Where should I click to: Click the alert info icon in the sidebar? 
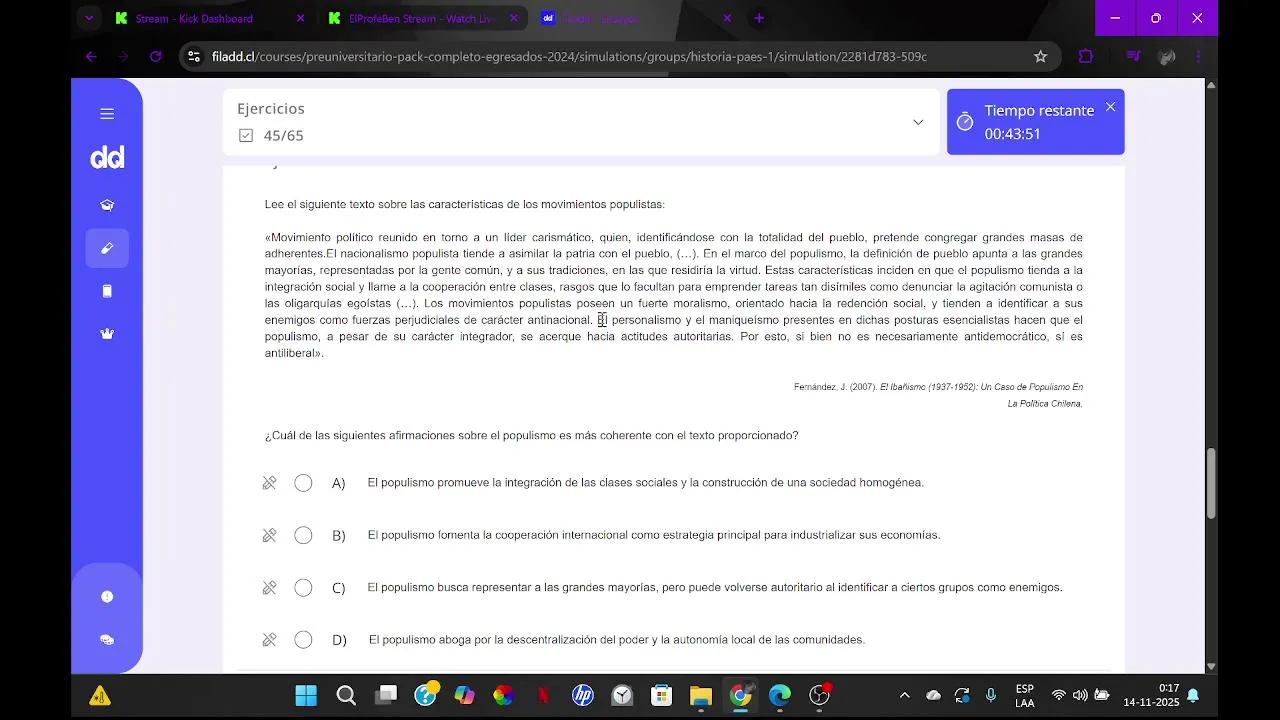[x=107, y=596]
